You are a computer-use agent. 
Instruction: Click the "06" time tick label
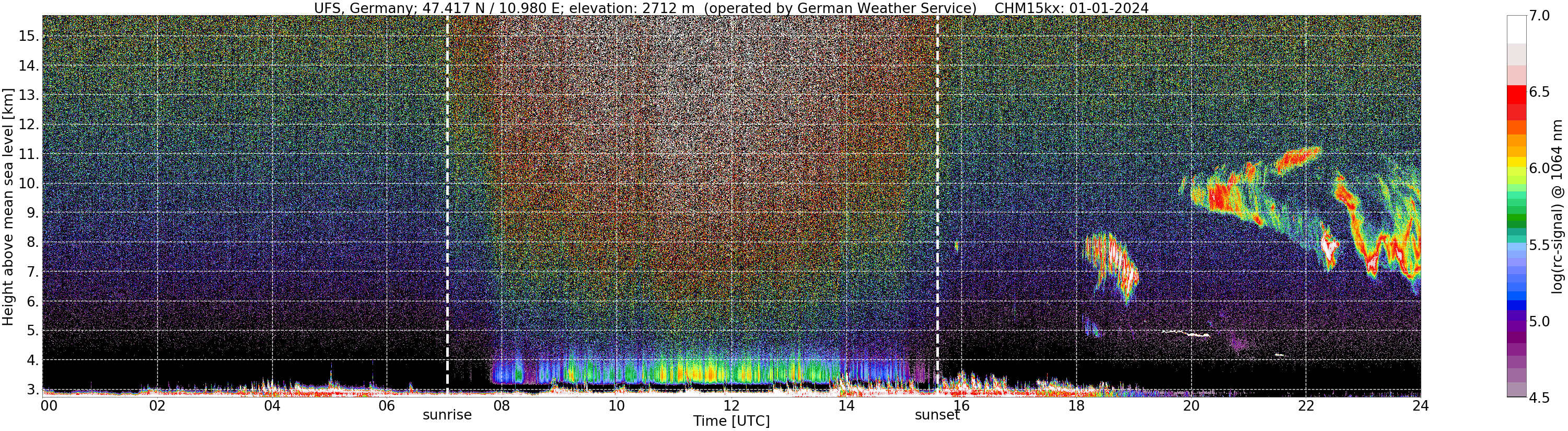tap(387, 405)
